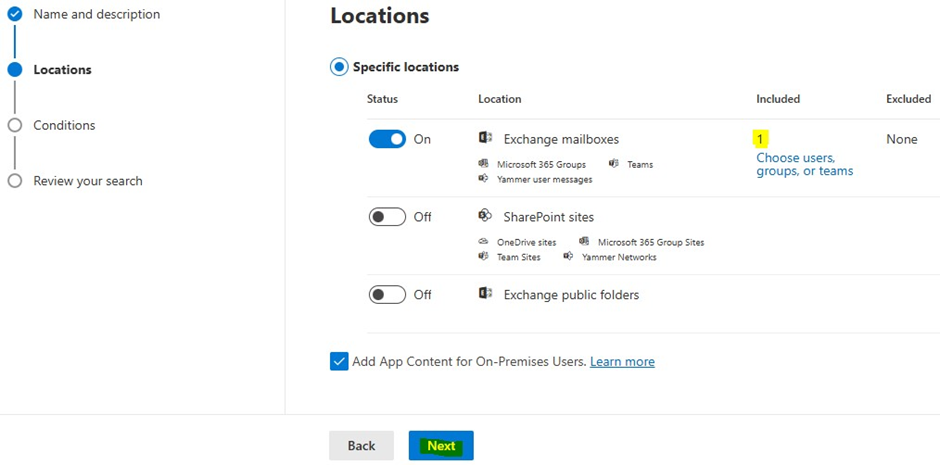
Task: Click the Exchange public folders icon
Action: (486, 294)
